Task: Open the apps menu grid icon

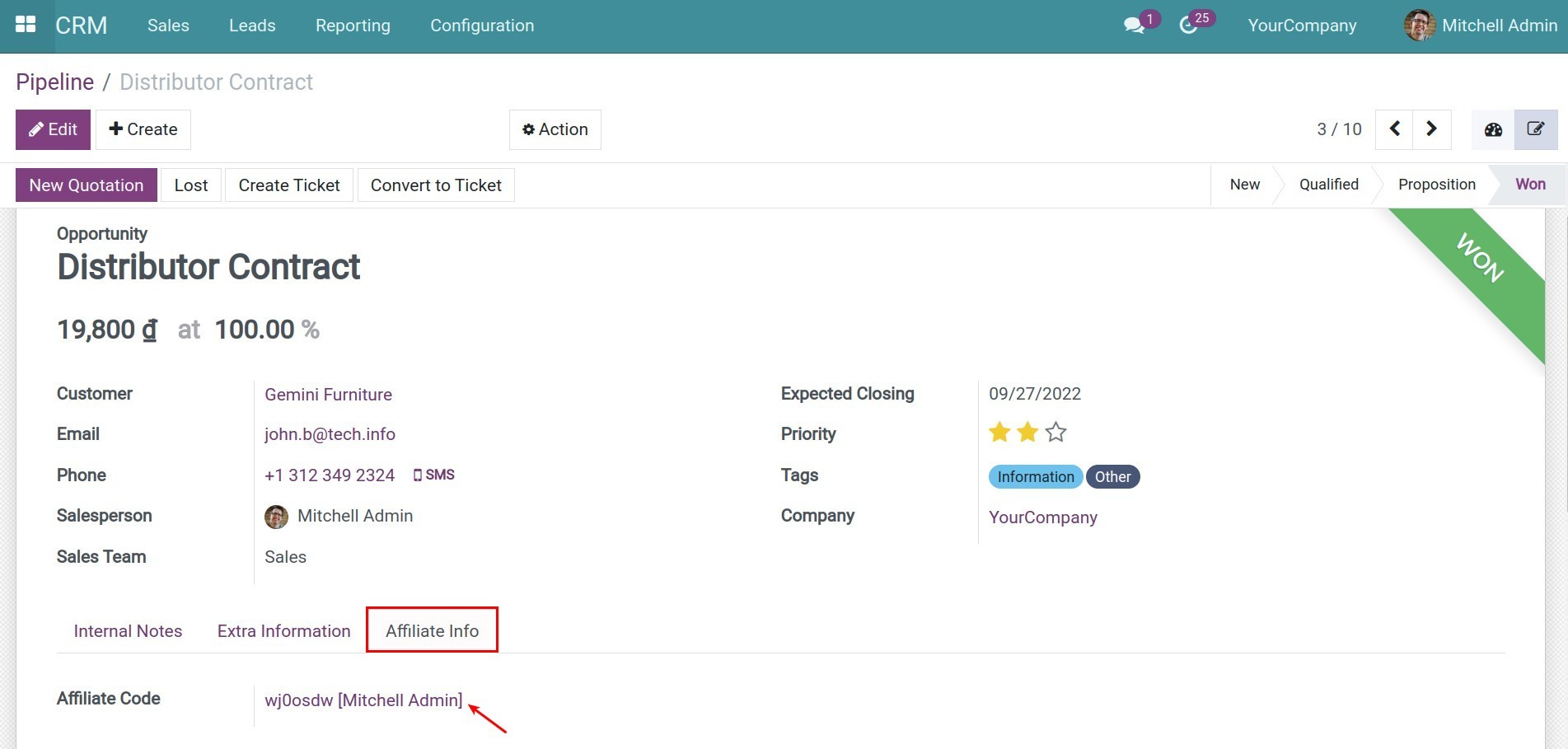Action: (26, 24)
